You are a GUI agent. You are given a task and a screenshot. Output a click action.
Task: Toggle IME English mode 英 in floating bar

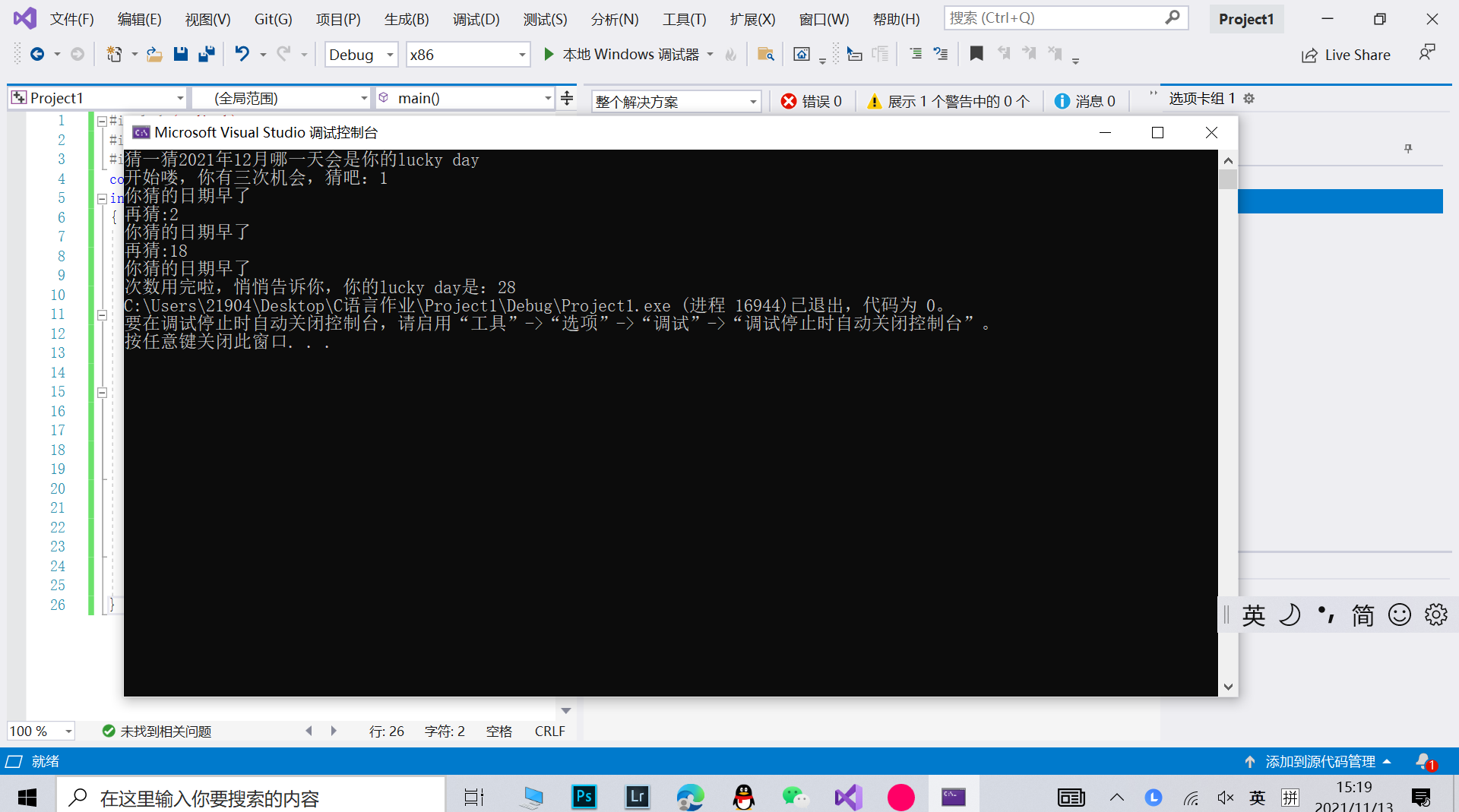point(1254,615)
